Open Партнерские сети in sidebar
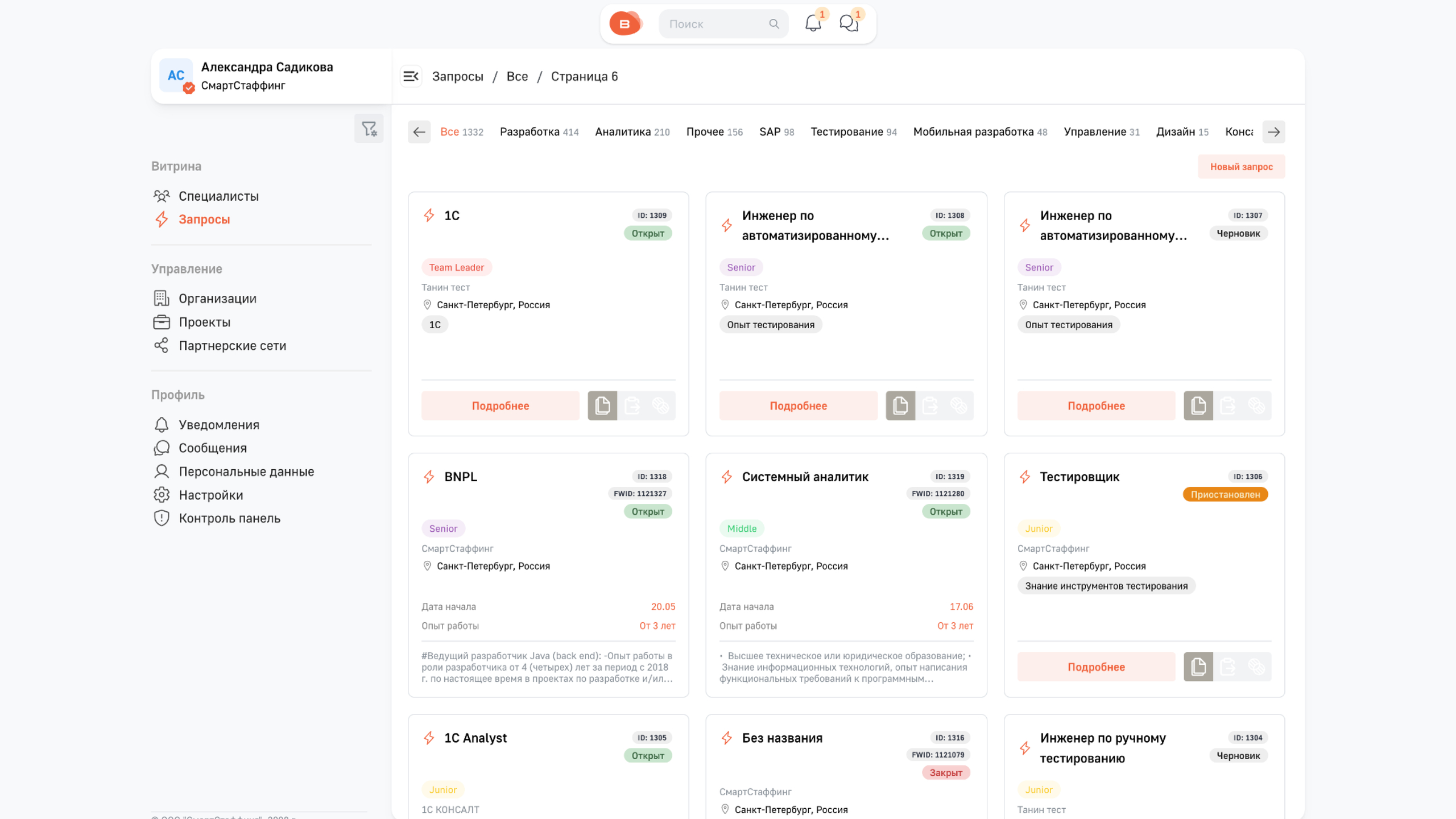The image size is (1456, 819). [x=232, y=345]
